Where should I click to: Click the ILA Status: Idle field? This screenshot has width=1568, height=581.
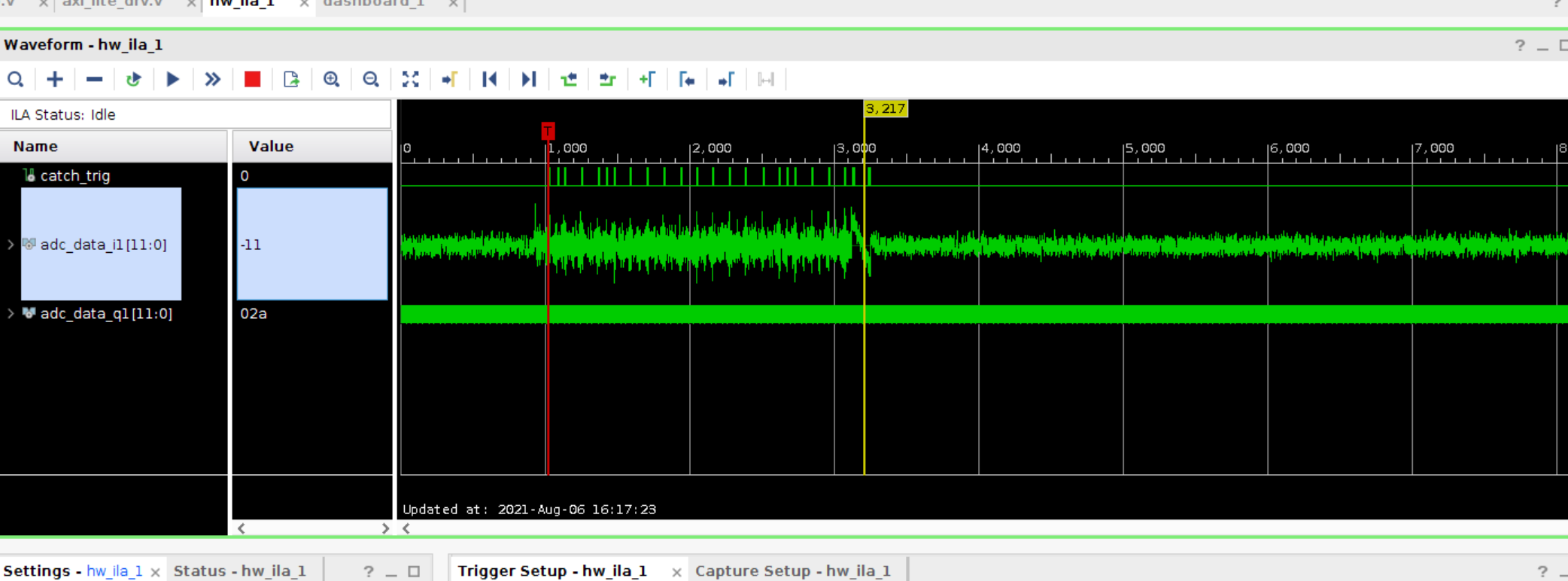[196, 114]
